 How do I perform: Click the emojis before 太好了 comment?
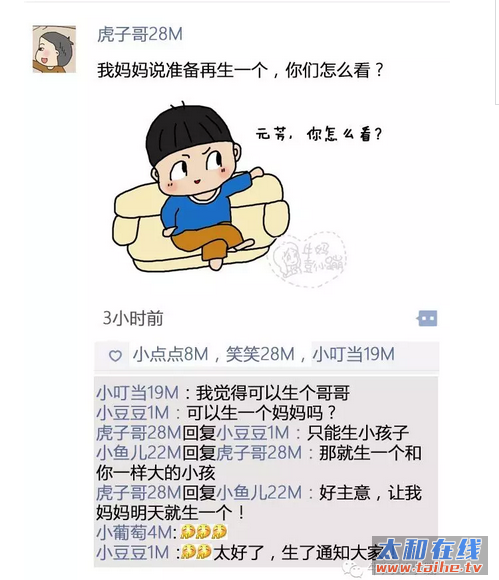click(x=196, y=552)
